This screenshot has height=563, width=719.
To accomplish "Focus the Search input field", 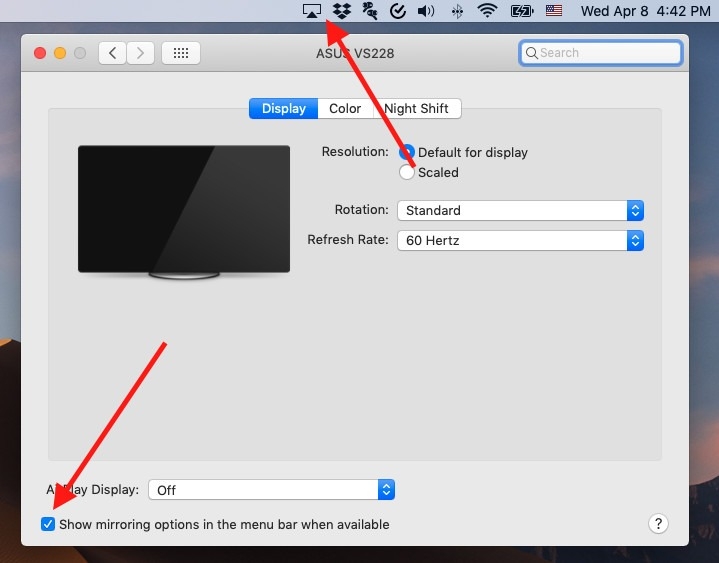I will click(x=601, y=53).
